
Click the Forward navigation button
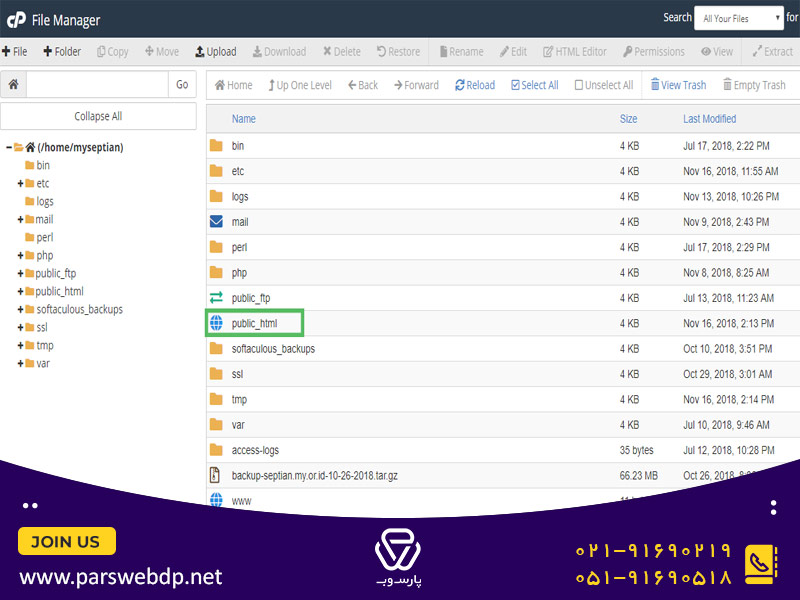click(416, 85)
